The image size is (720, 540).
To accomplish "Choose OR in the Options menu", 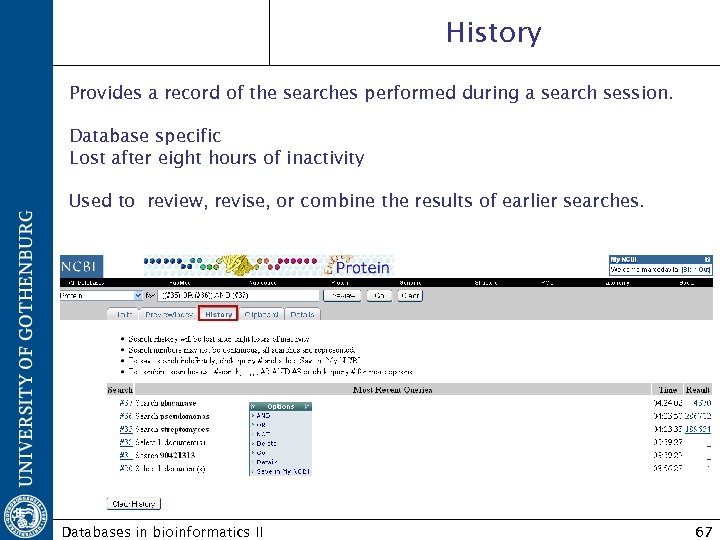I will tap(261, 425).
